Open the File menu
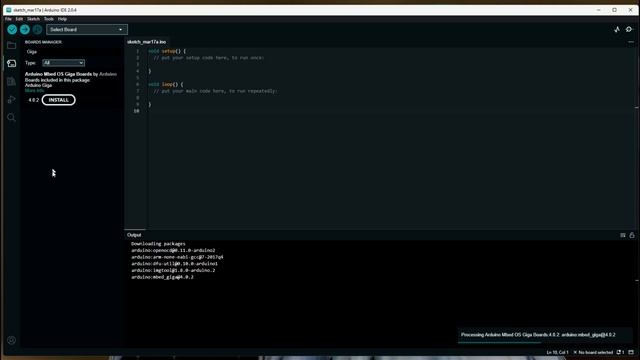This screenshot has height=360, width=640. click(x=8, y=19)
